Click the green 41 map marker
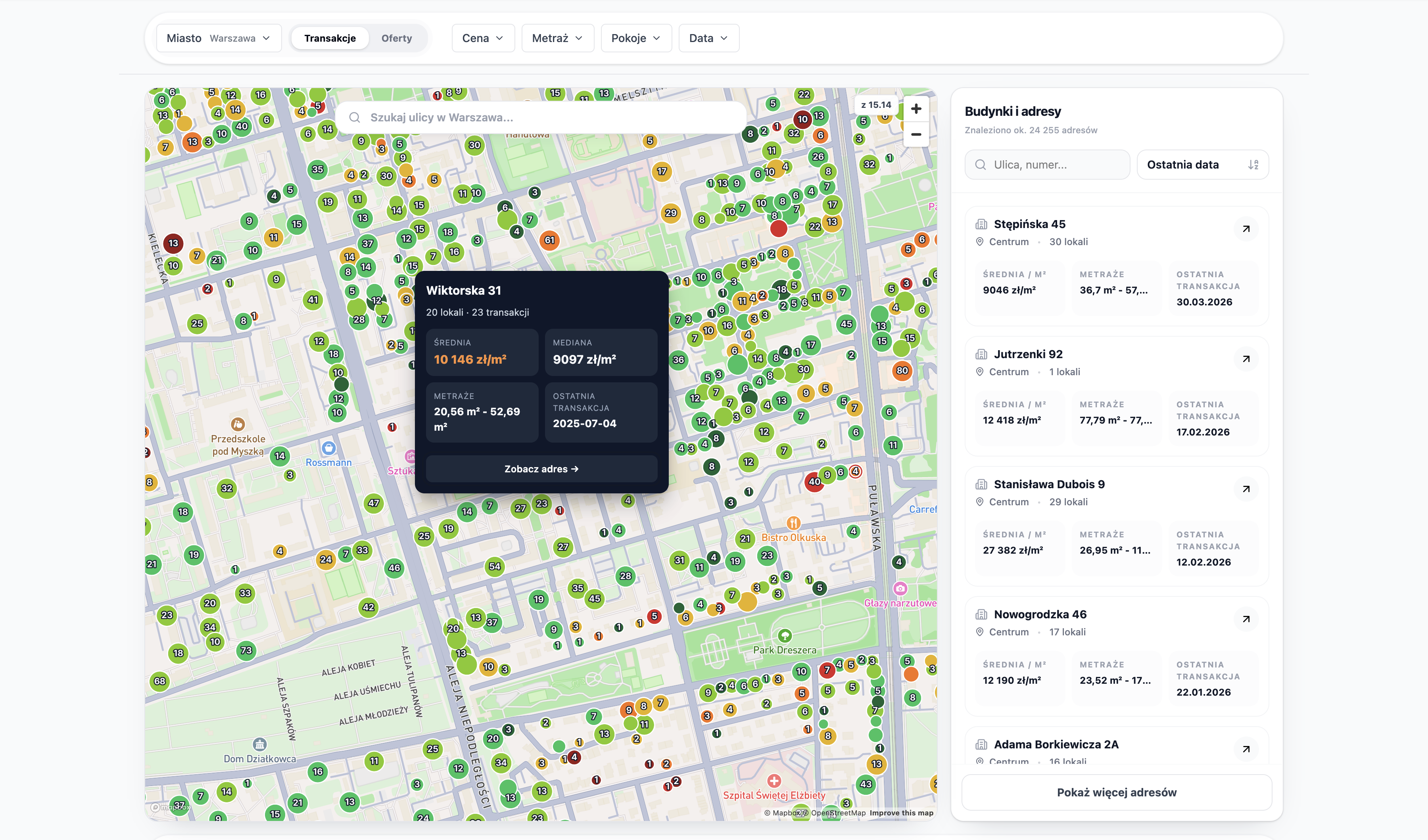The width and height of the screenshot is (1428, 840). 313,300
